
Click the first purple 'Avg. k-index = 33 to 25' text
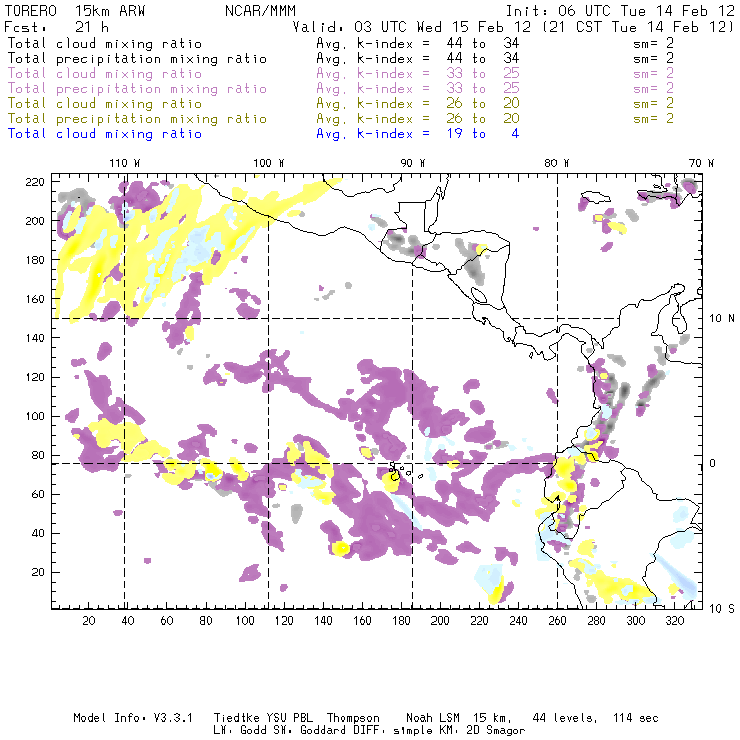pos(418,74)
